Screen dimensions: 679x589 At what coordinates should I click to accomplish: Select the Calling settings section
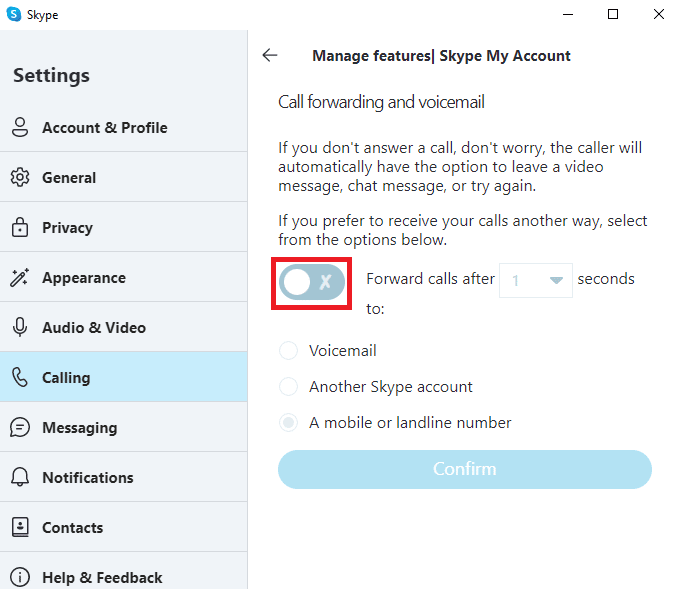click(x=124, y=377)
